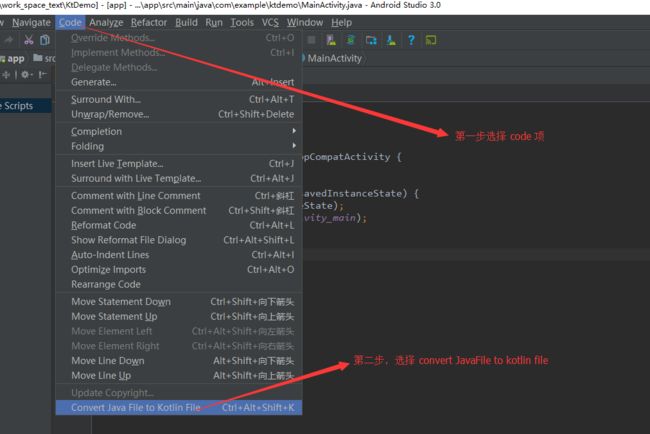650x434 pixels.
Task: Select Reformat Code menu entry
Action: (179, 225)
